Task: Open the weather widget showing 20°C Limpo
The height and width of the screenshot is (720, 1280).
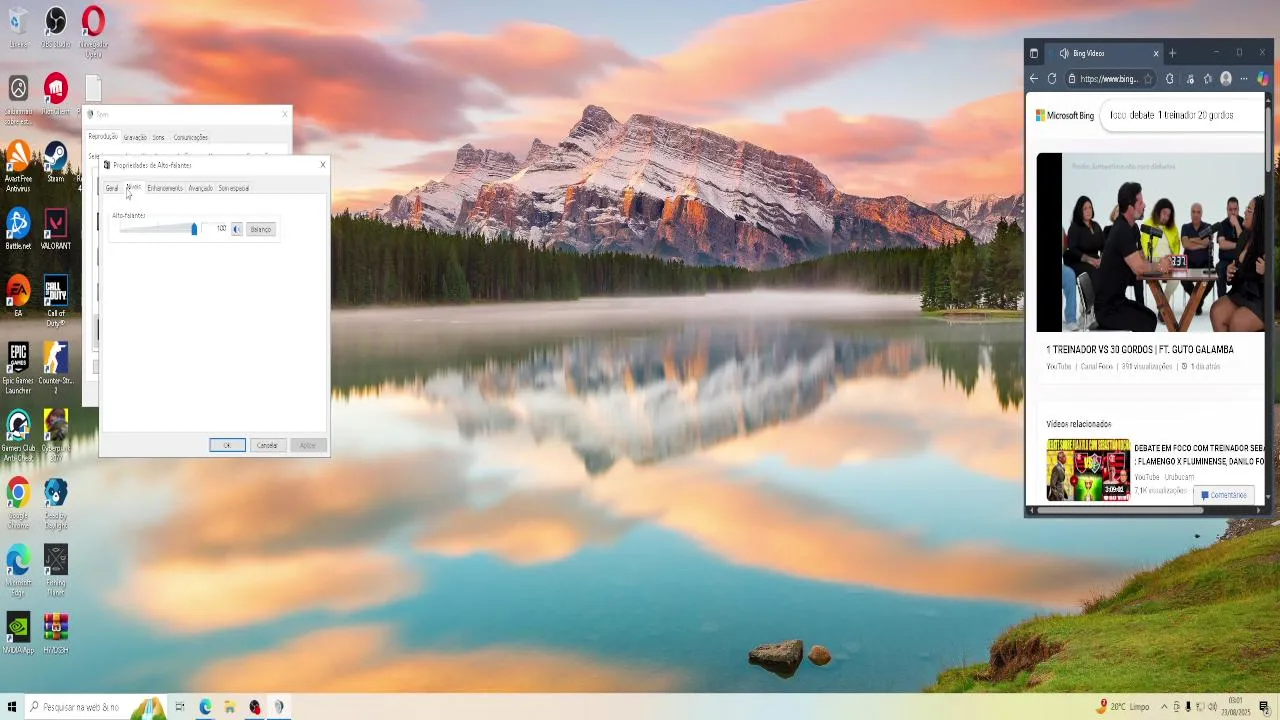Action: tap(1124, 707)
